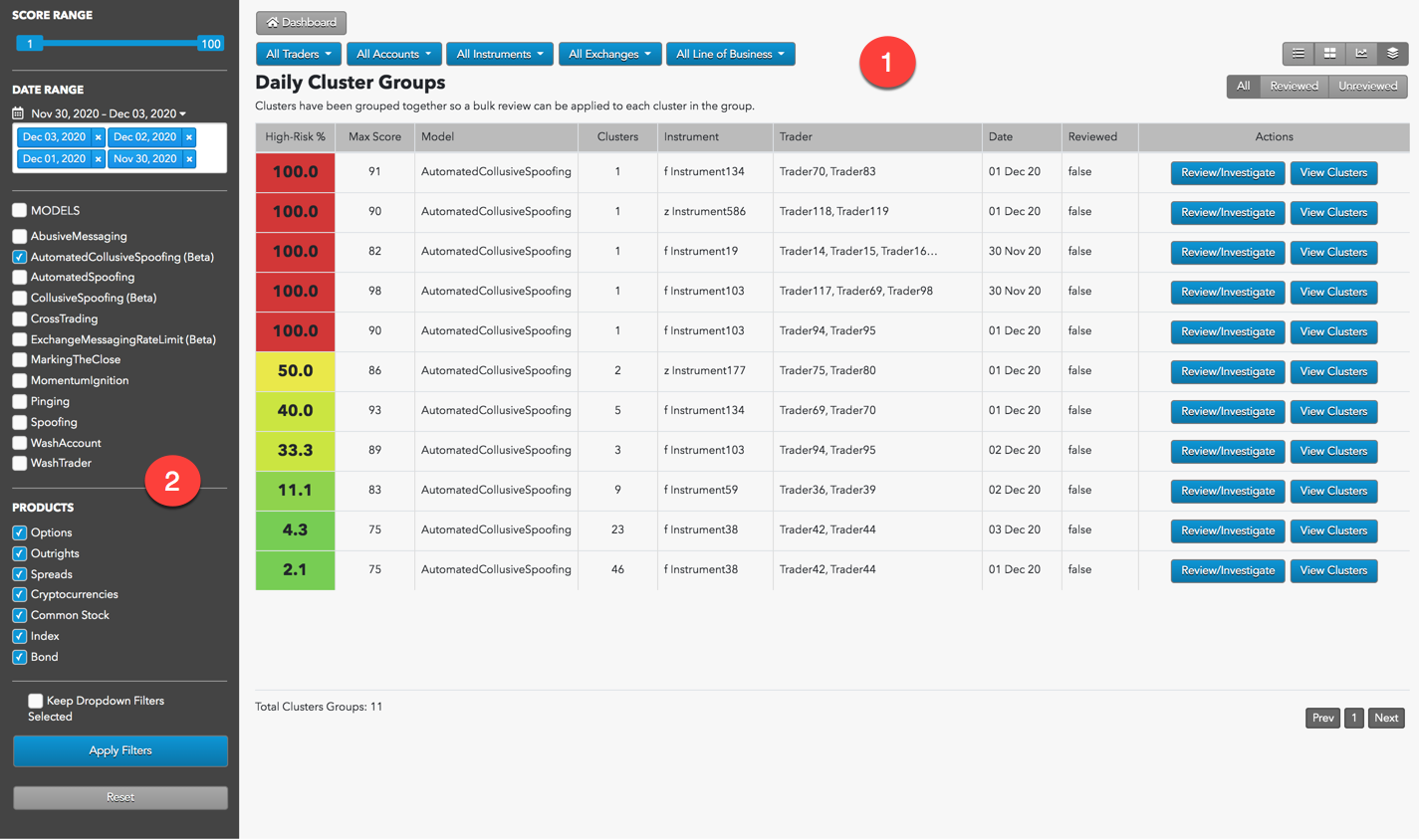
Task: Enable the WashAccount model checkbox
Action: pos(19,443)
